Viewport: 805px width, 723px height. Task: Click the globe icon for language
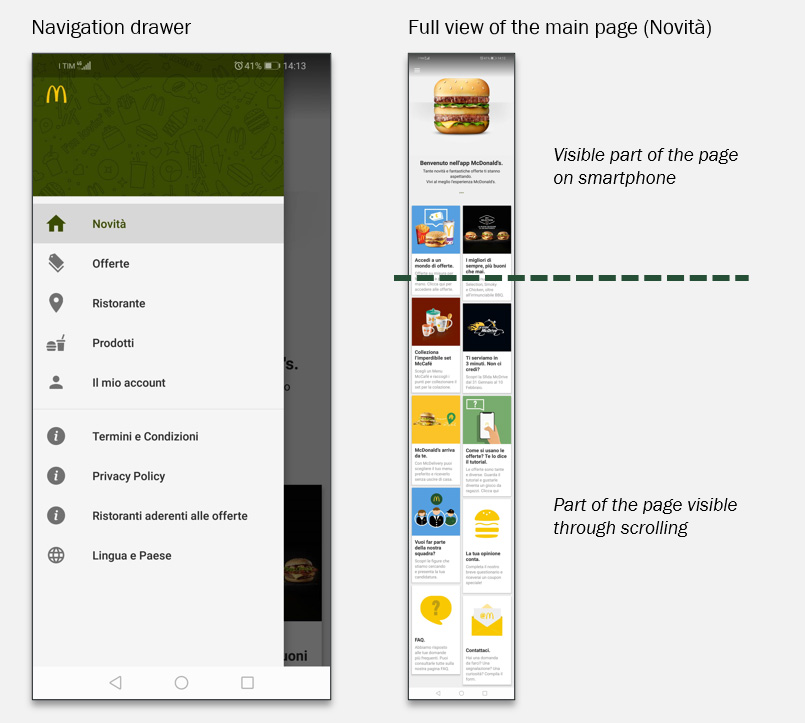pos(57,555)
